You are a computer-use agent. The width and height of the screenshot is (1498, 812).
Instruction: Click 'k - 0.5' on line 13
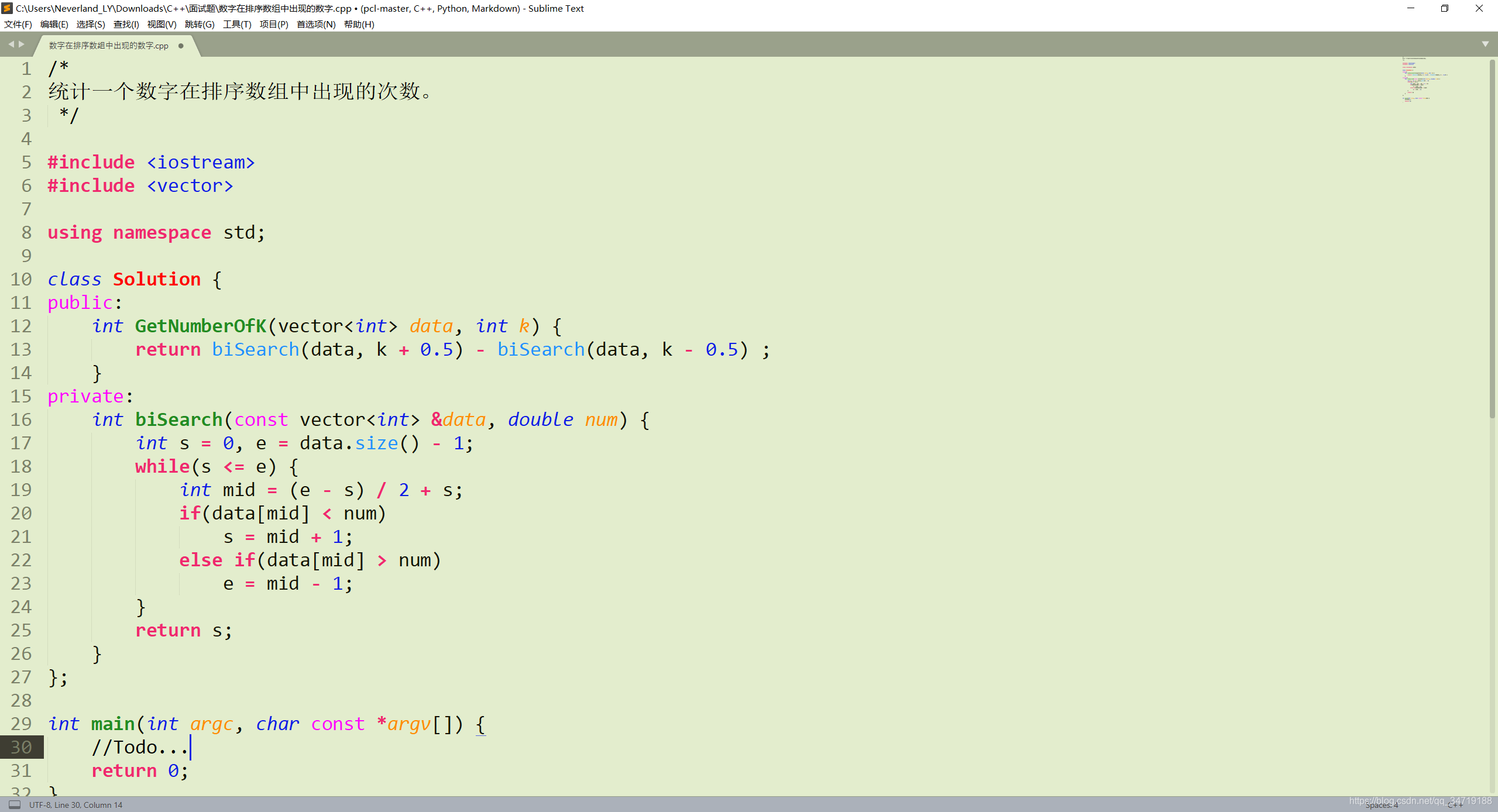pos(700,349)
